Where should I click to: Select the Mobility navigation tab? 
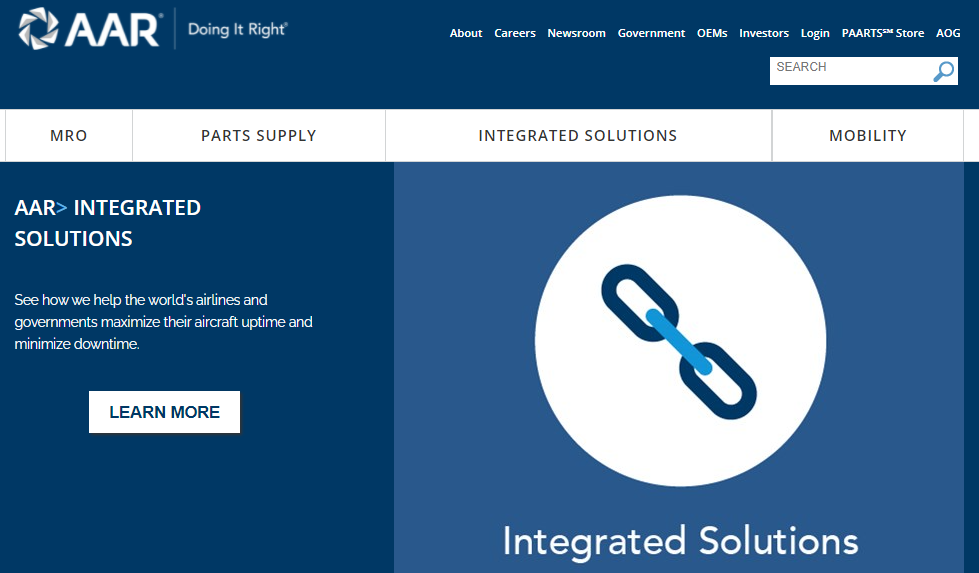pos(867,135)
